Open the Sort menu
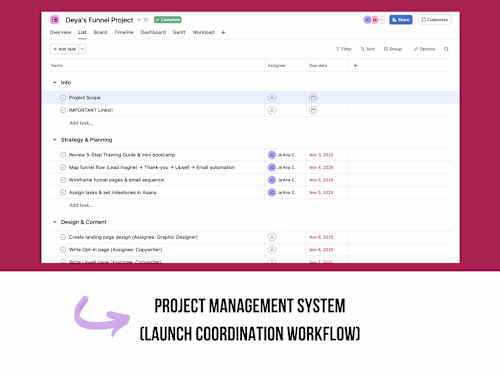500x375 pixels. 368,49
